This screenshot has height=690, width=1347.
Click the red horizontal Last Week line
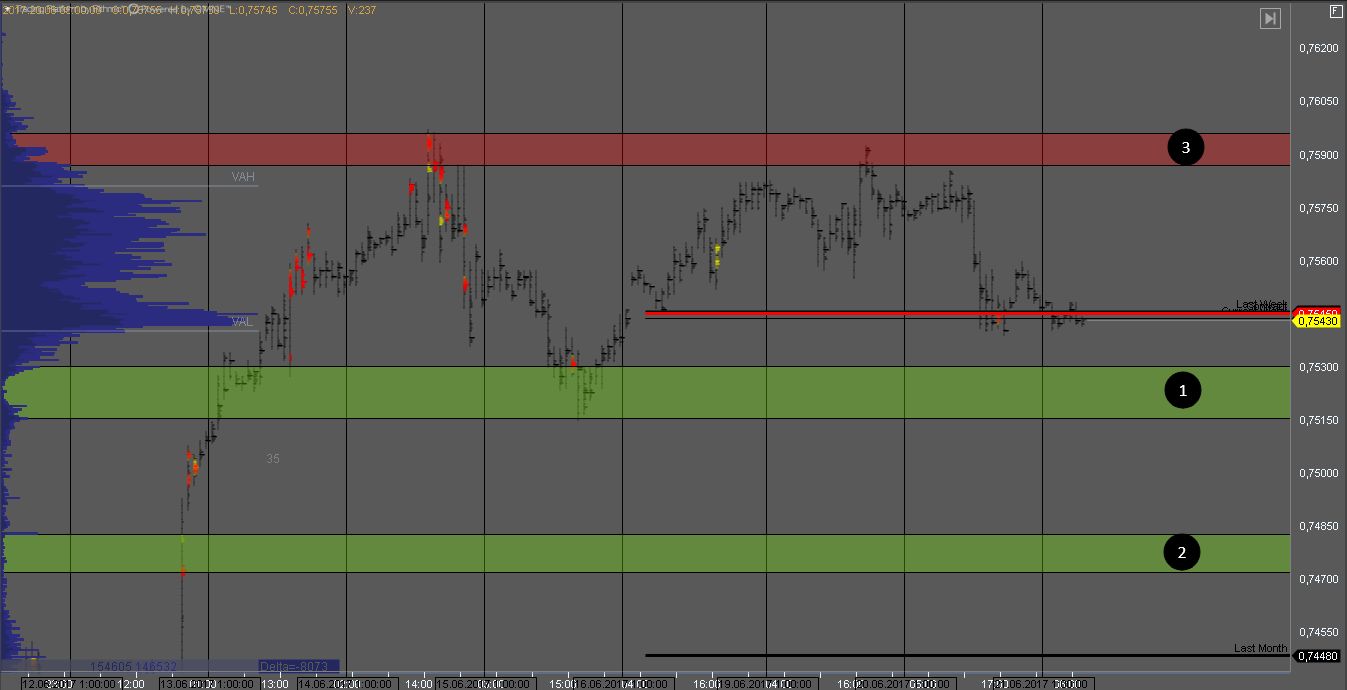coord(900,313)
